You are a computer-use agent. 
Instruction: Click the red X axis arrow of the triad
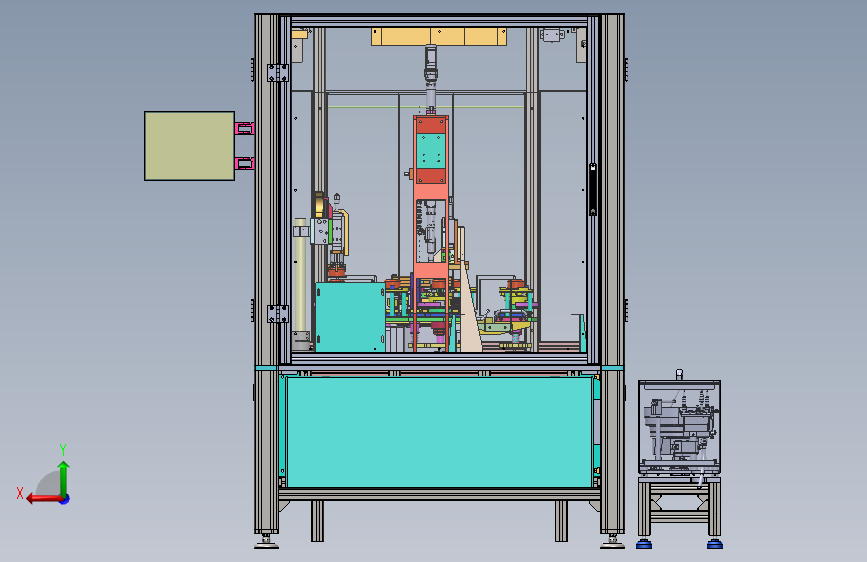43,499
